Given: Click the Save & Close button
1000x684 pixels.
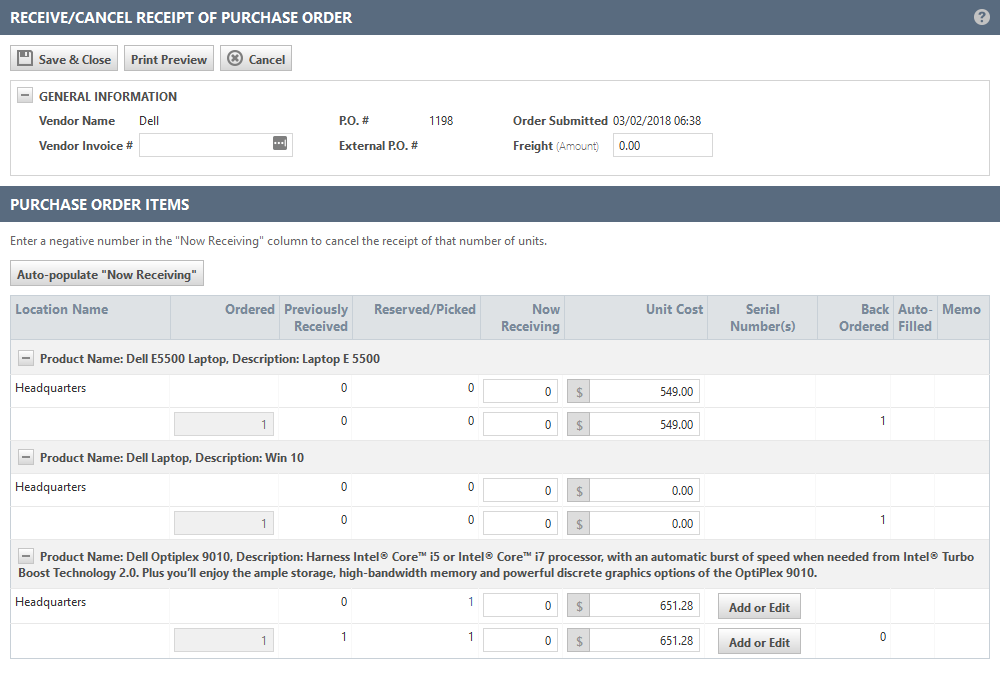Looking at the screenshot, I should tap(64, 59).
